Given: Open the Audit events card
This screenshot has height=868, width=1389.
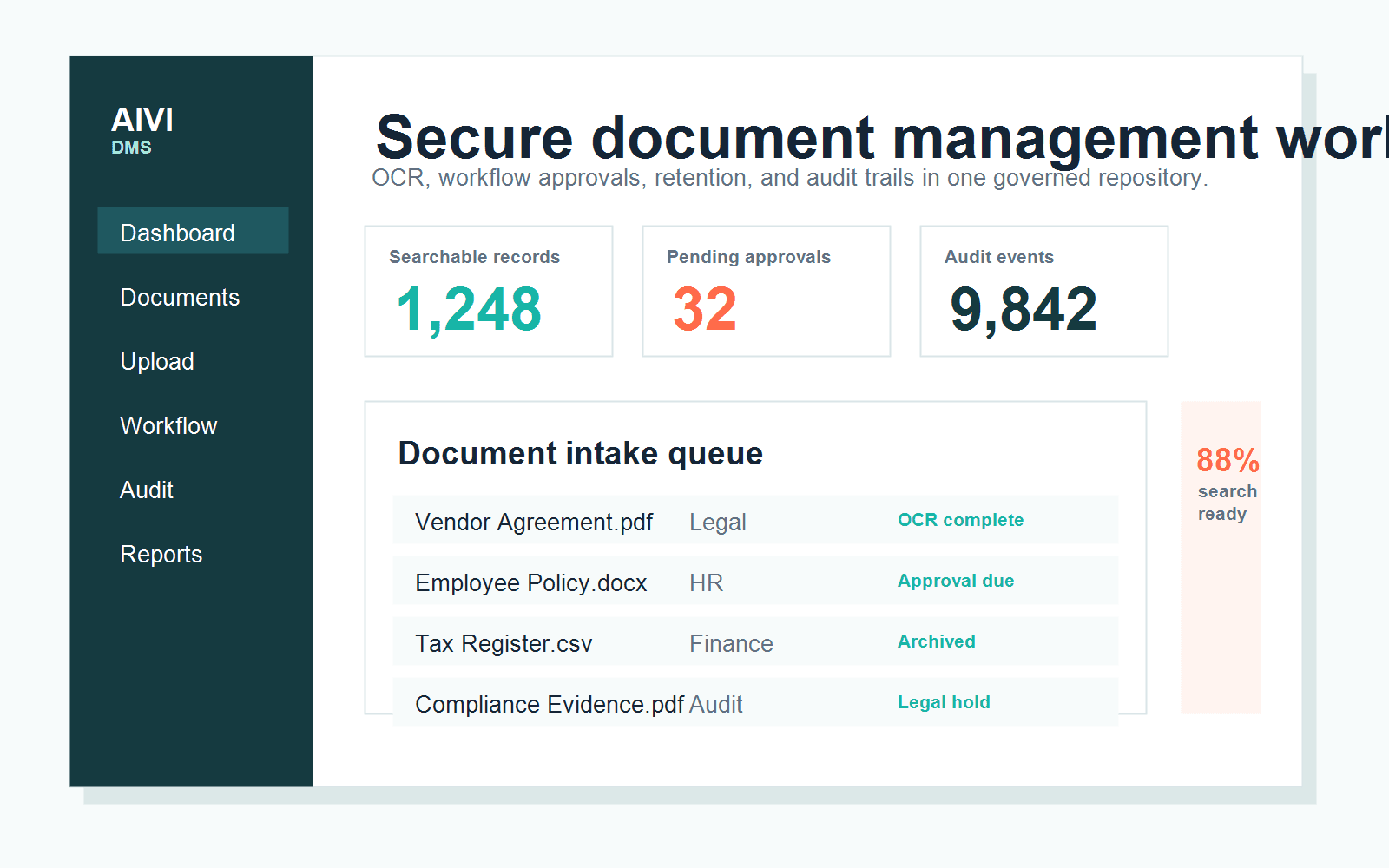Looking at the screenshot, I should point(1044,292).
